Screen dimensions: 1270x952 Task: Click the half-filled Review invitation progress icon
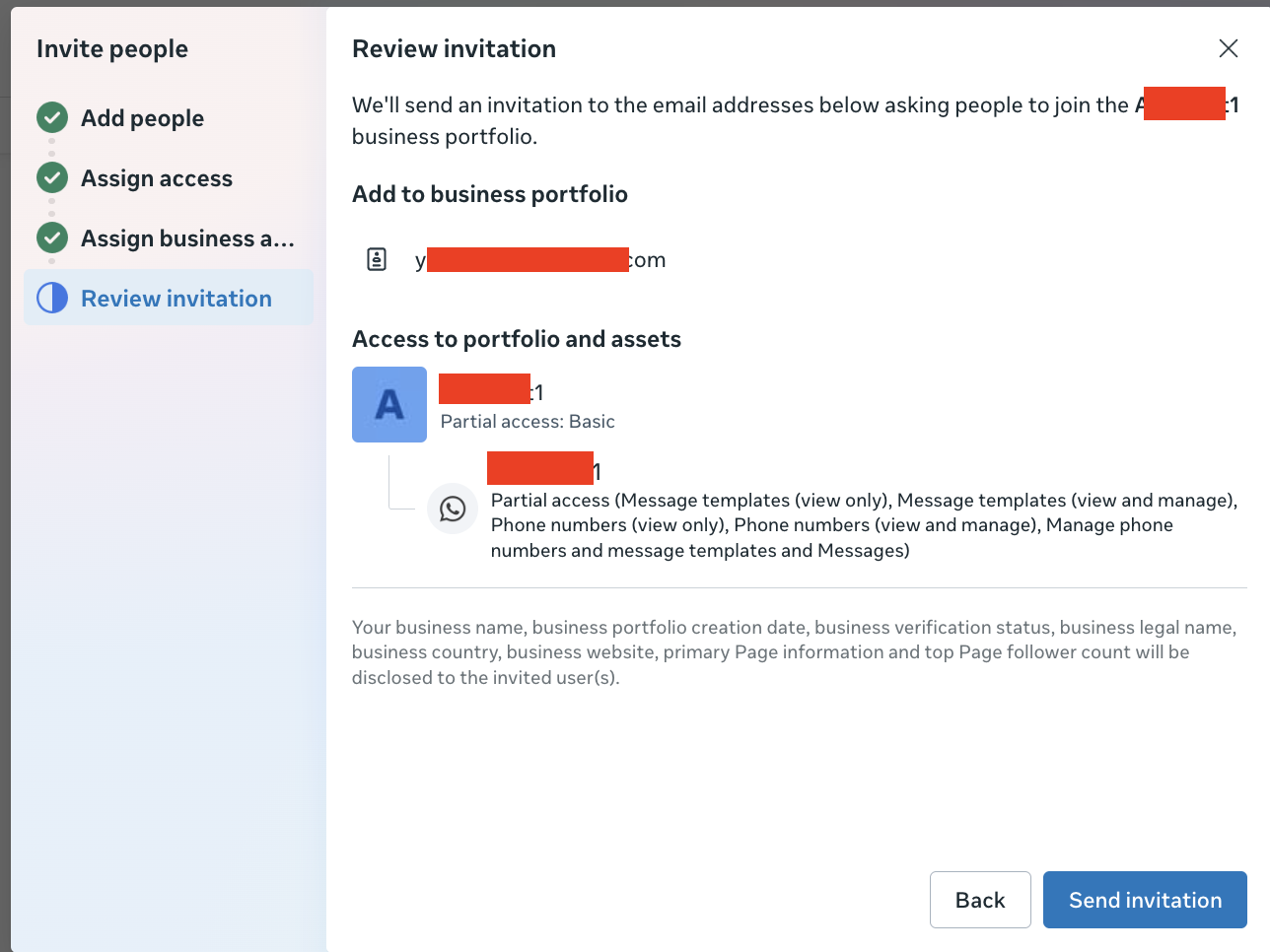coord(51,298)
